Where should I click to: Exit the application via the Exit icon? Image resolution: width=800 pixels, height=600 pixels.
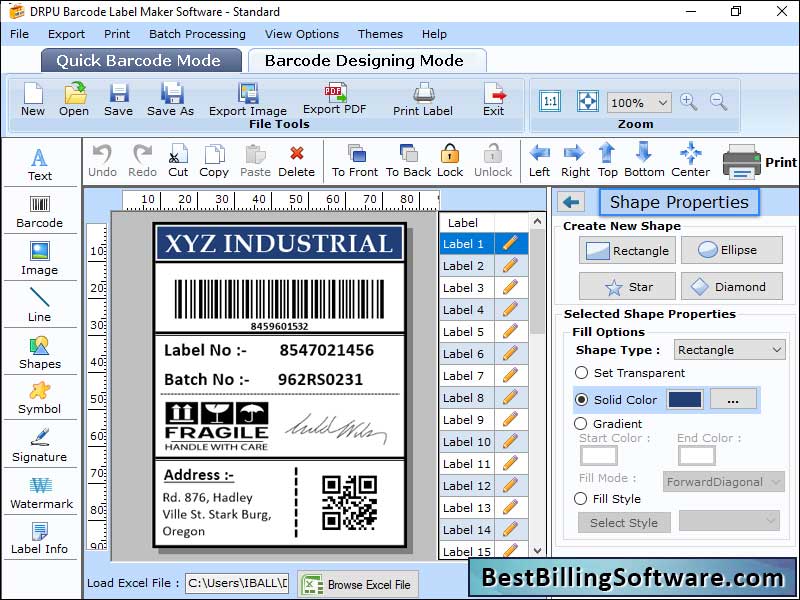(x=494, y=99)
